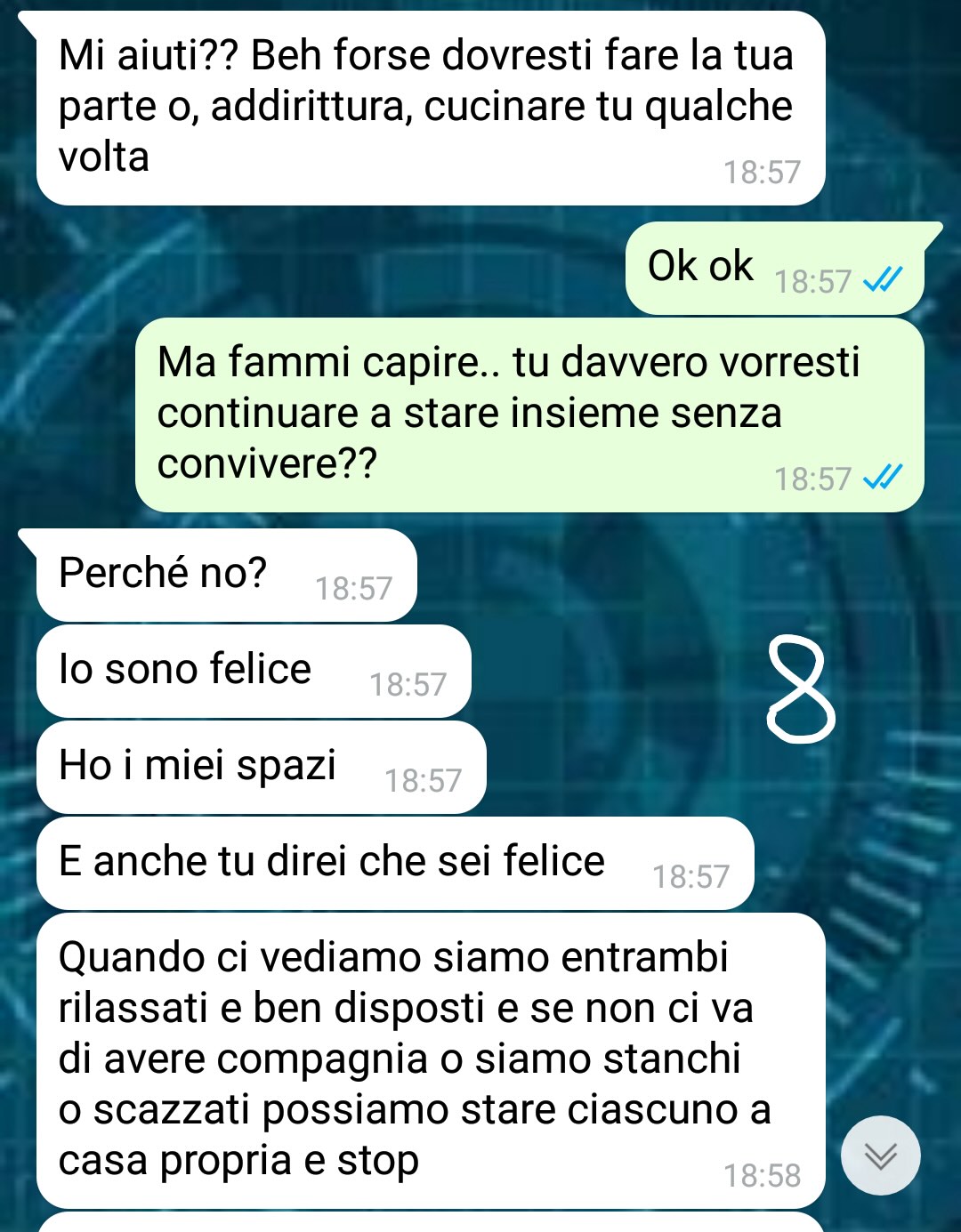Tap blue double-check ticks on 'Ok ok' message
This screenshot has width=961, height=1232.
click(x=883, y=281)
